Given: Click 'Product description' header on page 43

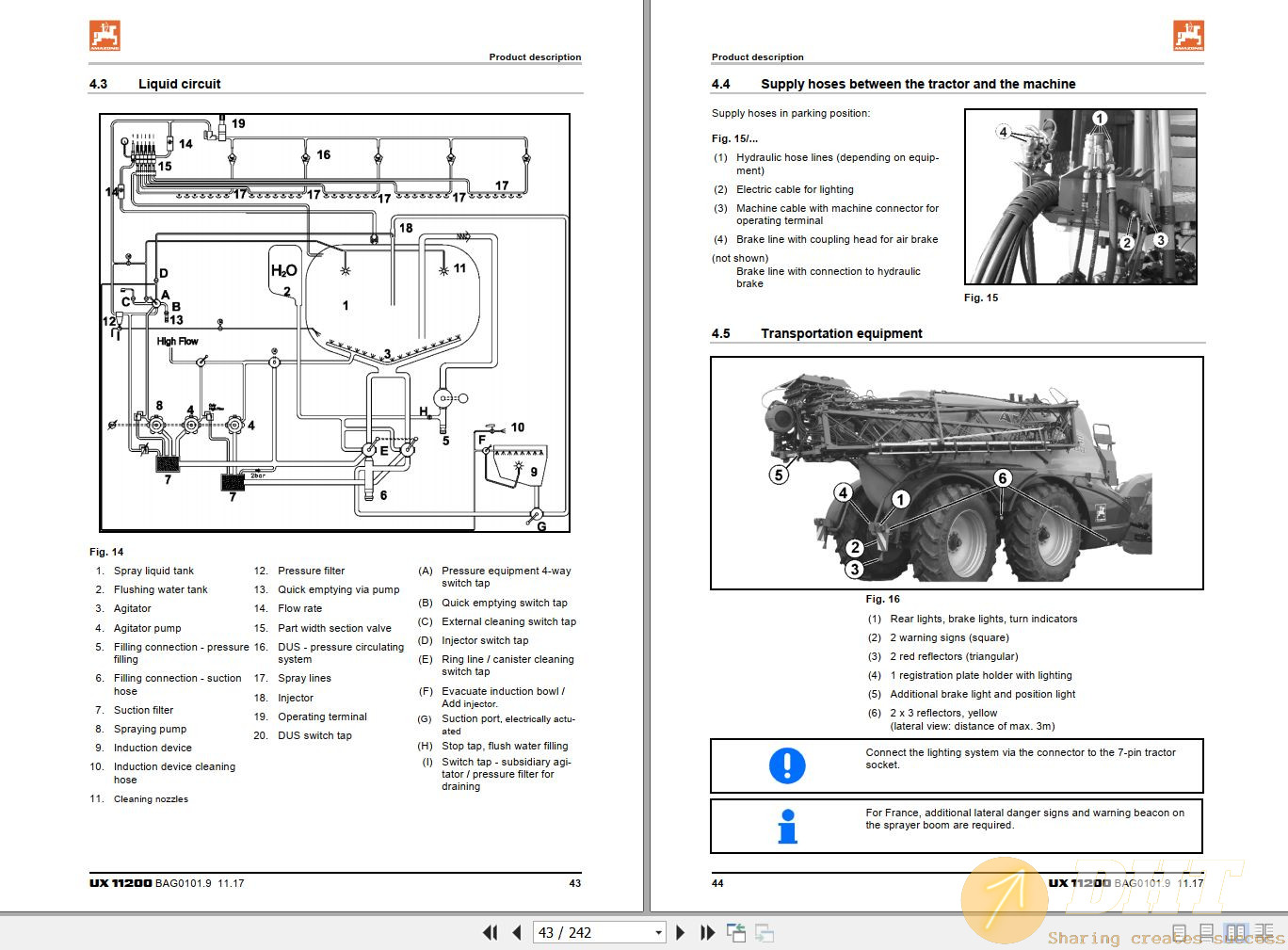Looking at the screenshot, I should point(535,56).
